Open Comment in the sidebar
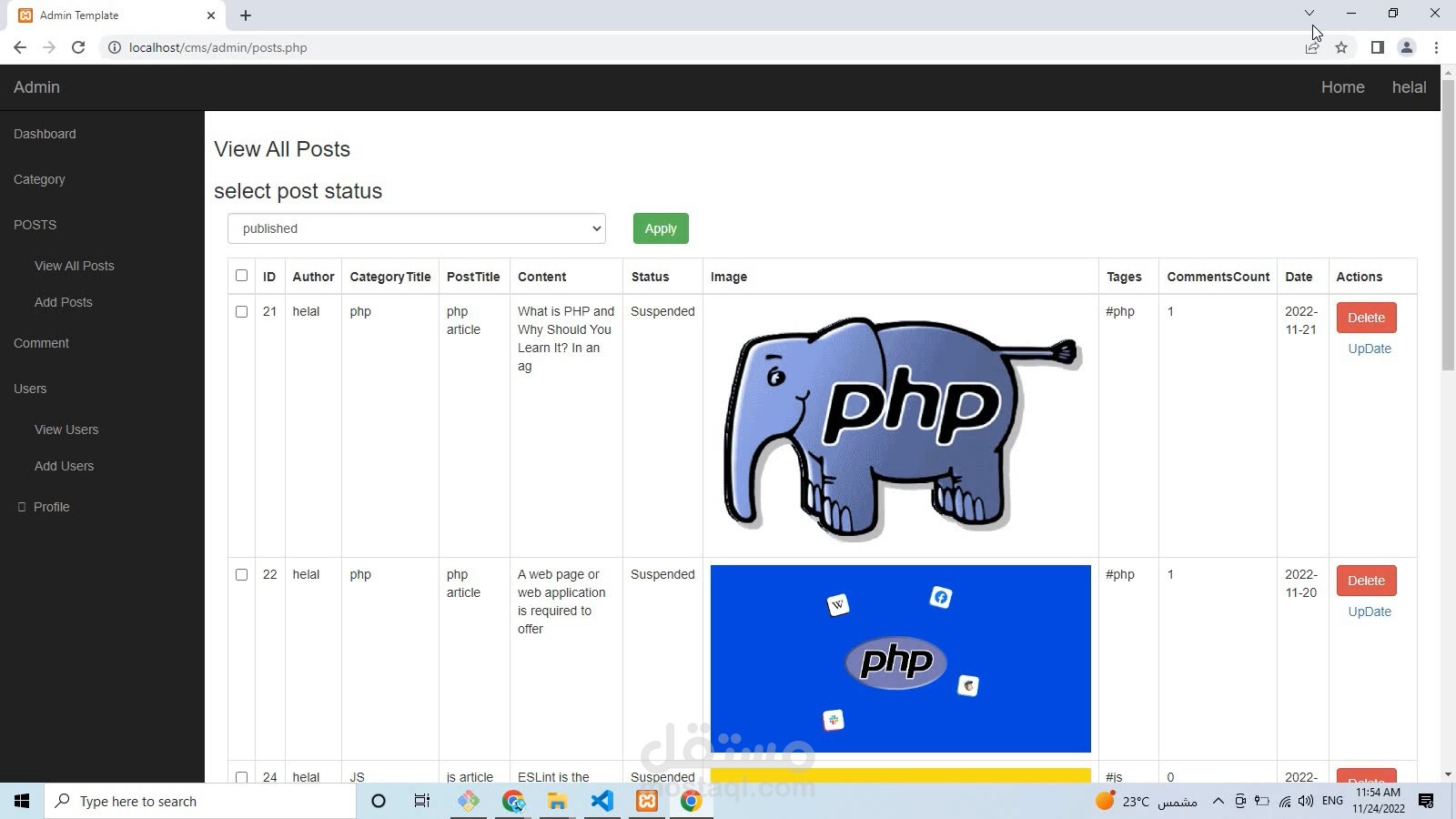Viewport: 1456px width, 819px height. coord(41,343)
